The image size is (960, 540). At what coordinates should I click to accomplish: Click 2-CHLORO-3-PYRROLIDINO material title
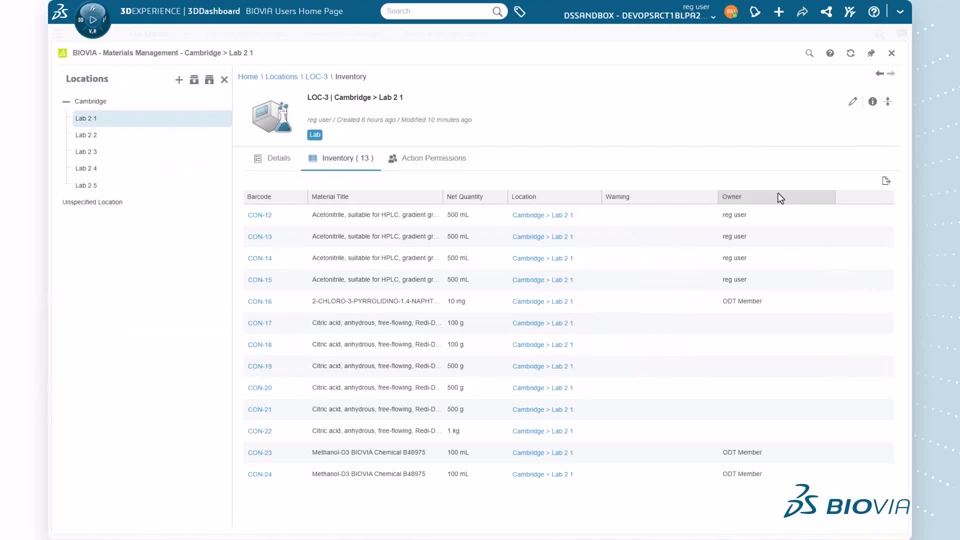pyautogui.click(x=375, y=301)
